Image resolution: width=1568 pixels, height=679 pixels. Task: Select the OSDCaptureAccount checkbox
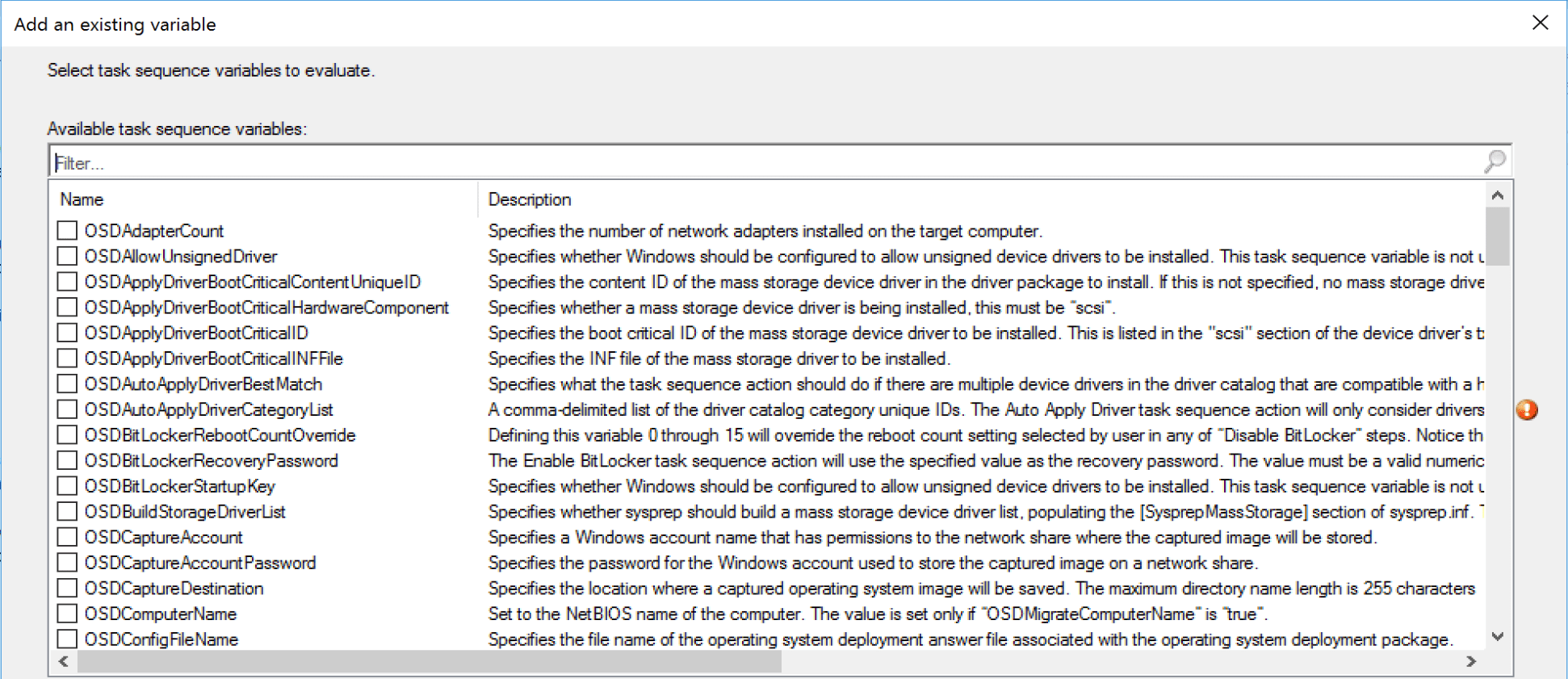67,537
